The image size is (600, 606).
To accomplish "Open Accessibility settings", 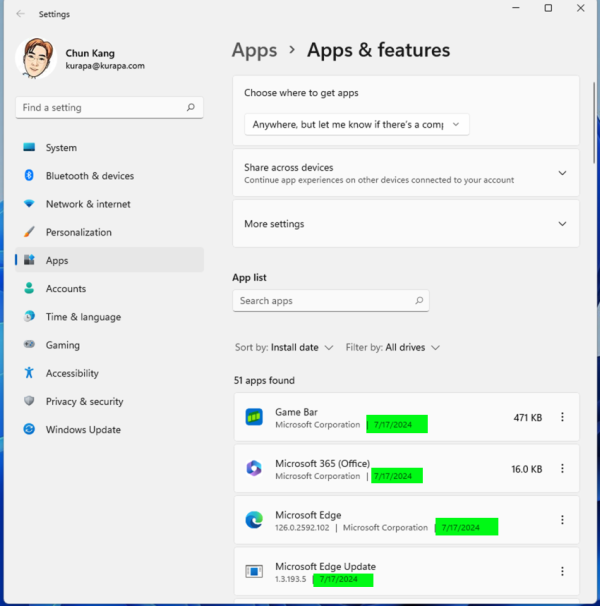I will (x=109, y=373).
